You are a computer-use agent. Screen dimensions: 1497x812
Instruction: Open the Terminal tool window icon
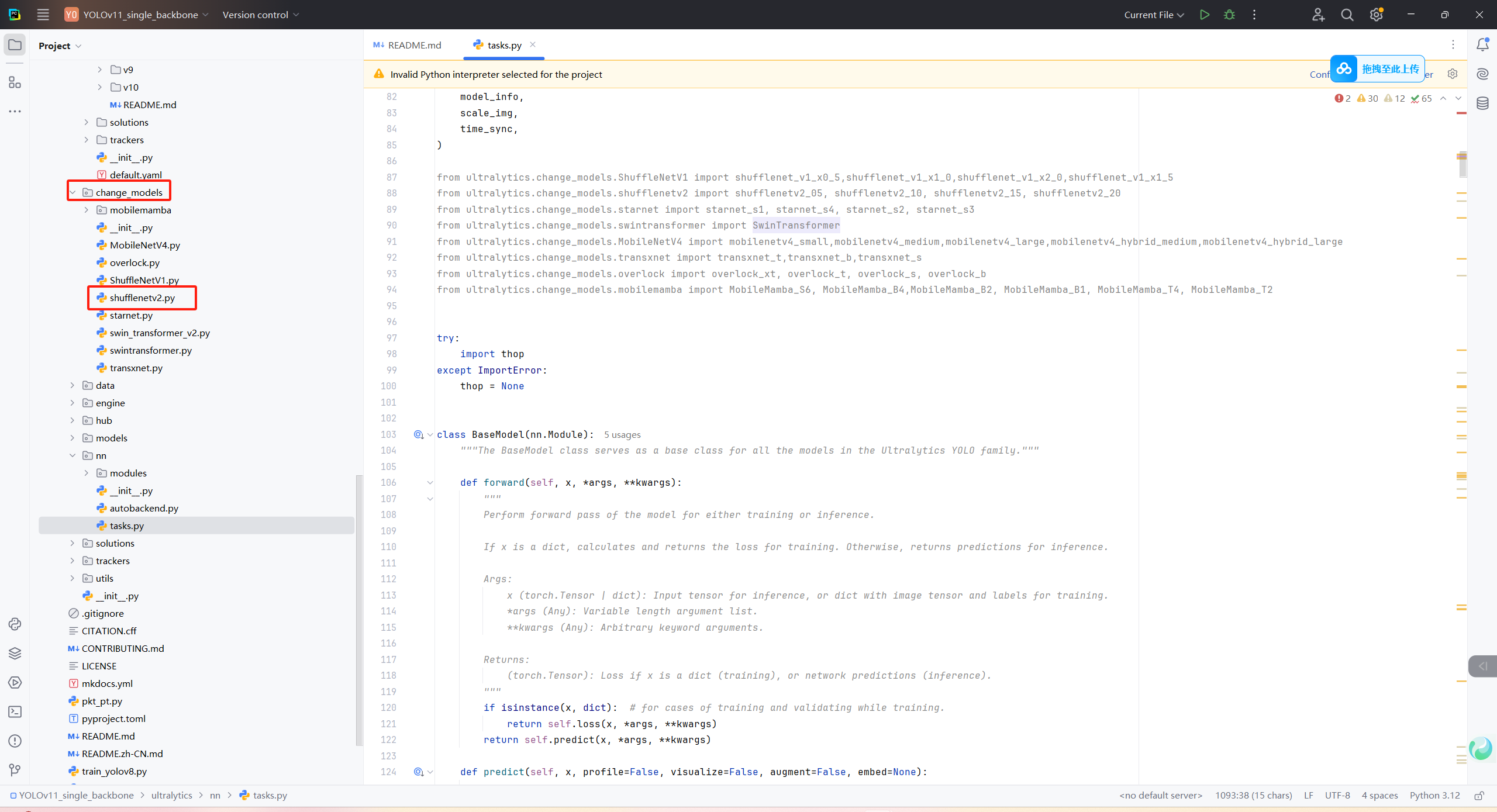tap(15, 711)
